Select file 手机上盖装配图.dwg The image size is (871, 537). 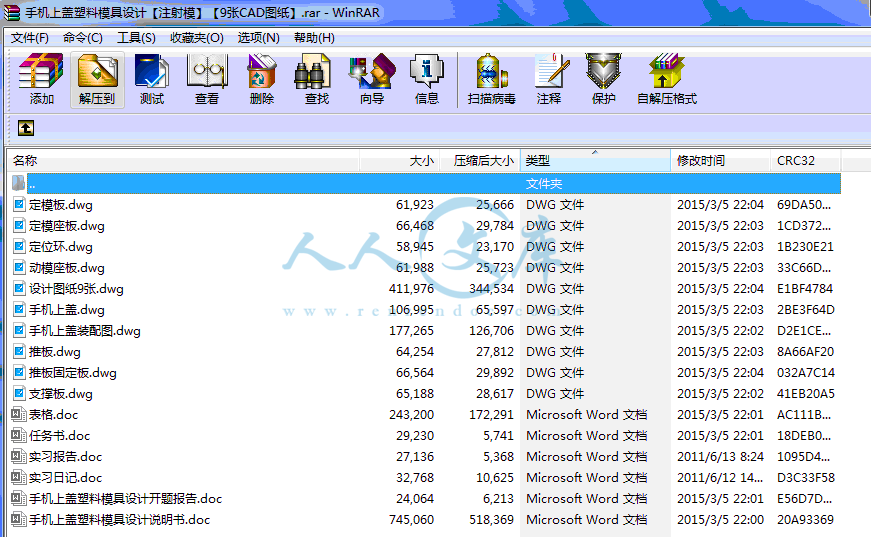[84, 331]
